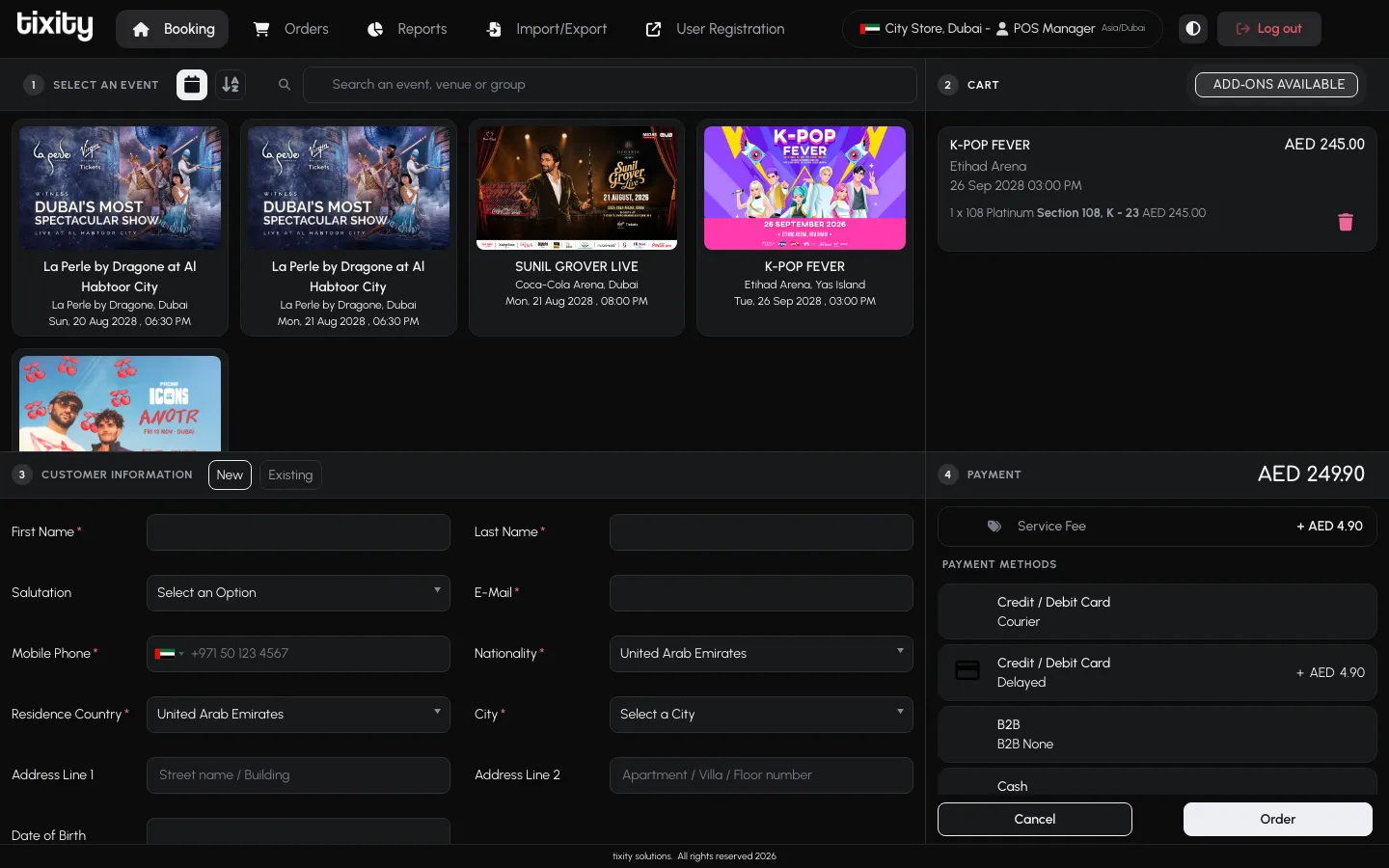
Task: Open the Nationality dropdown
Action: click(761, 654)
